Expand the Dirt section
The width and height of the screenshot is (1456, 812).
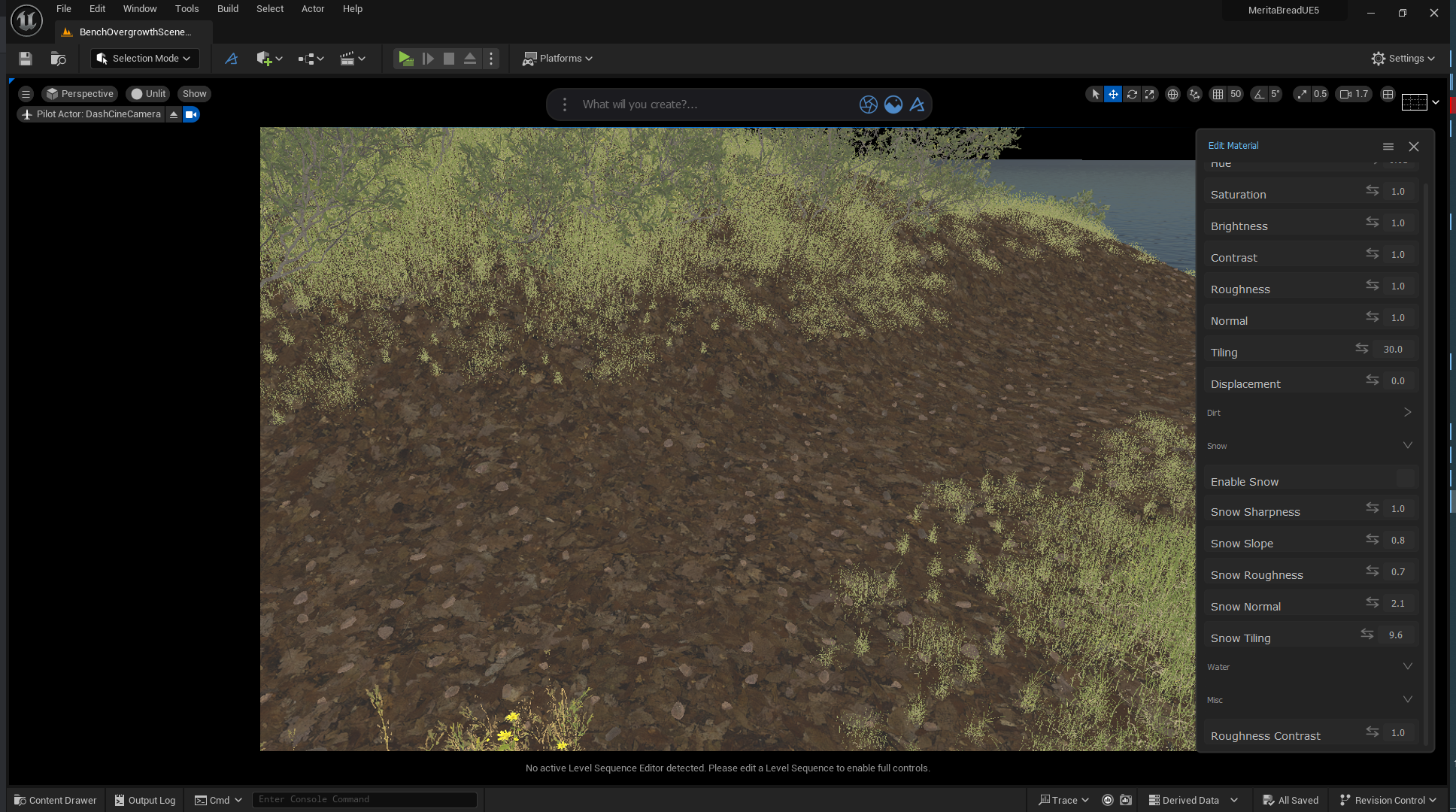point(1407,413)
